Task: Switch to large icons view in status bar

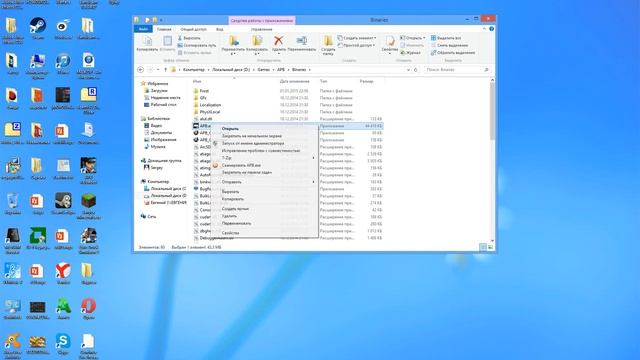Action: pos(490,247)
